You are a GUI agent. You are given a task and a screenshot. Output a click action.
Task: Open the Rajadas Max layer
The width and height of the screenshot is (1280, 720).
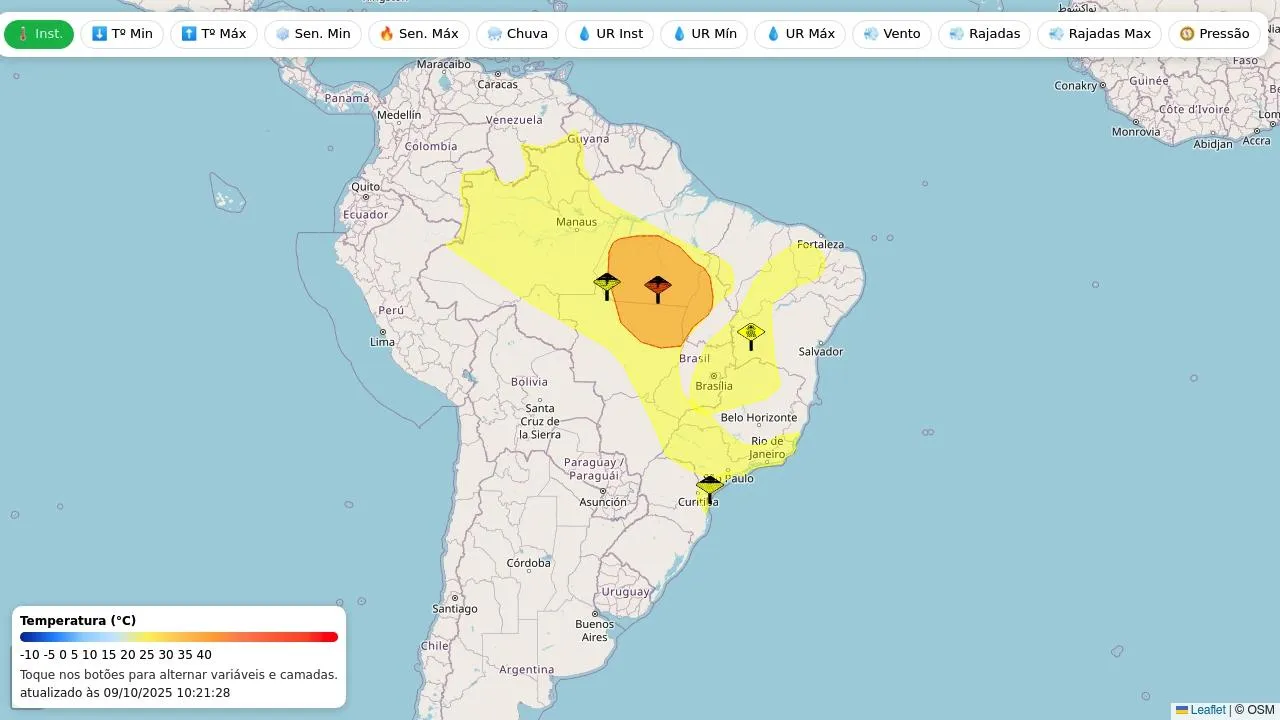(x=1099, y=34)
